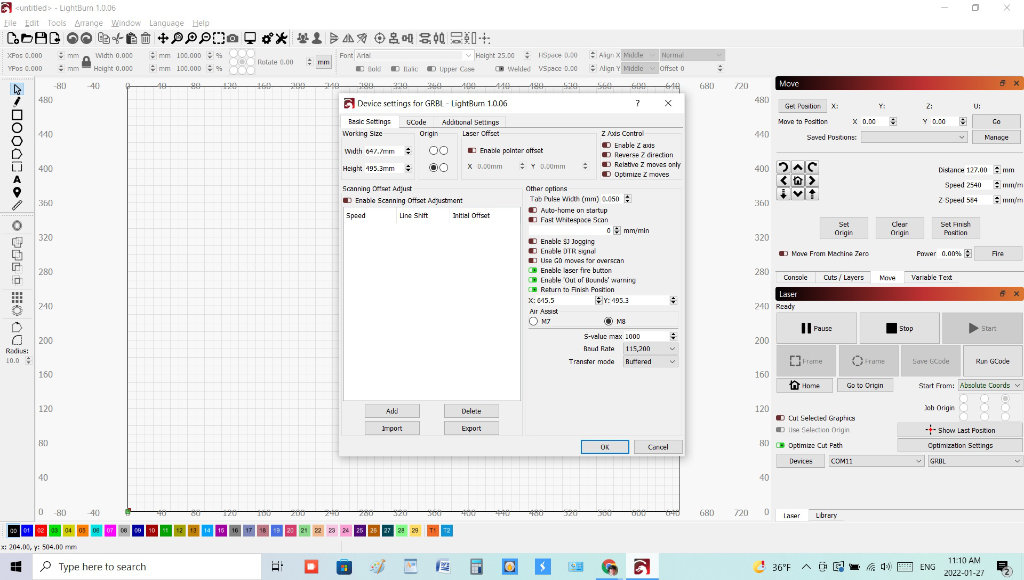Image resolution: width=1024 pixels, height=580 pixels.
Task: Click the jog up arrow in Move panel
Action: pos(797,167)
